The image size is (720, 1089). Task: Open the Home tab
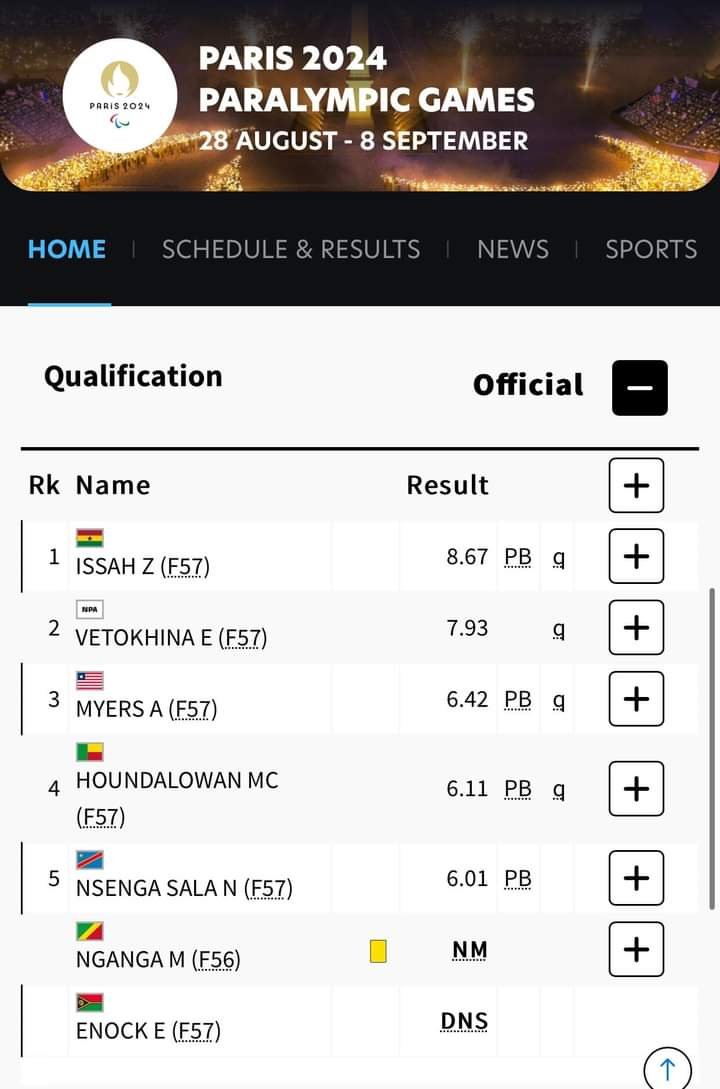click(x=67, y=249)
